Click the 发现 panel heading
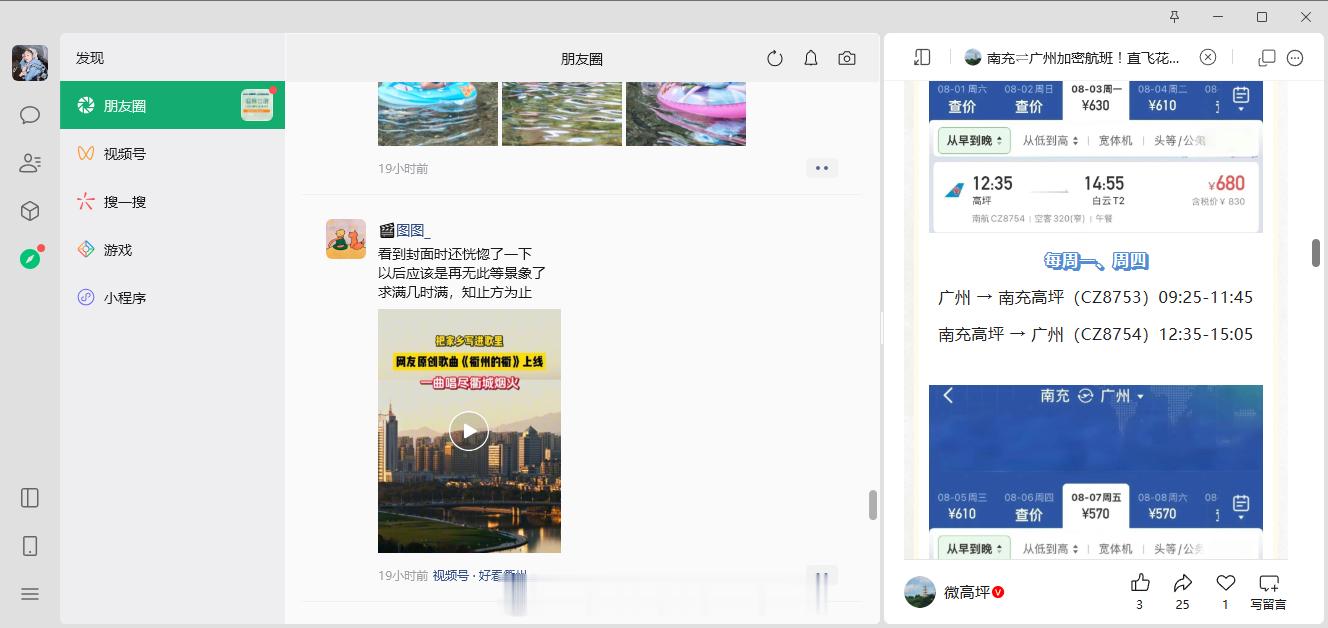The image size is (1328, 628). [90, 58]
